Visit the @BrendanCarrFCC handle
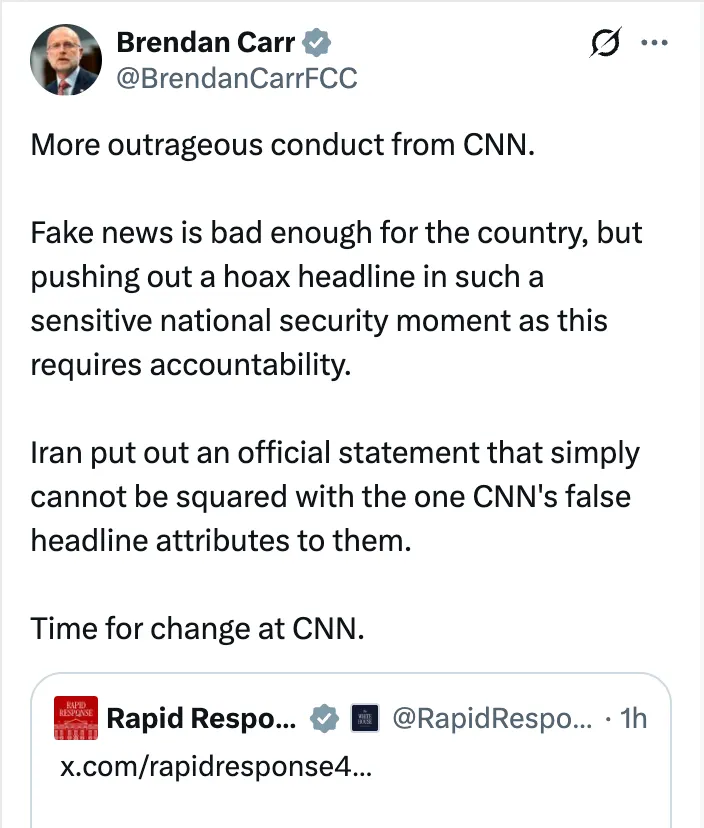 [x=236, y=77]
